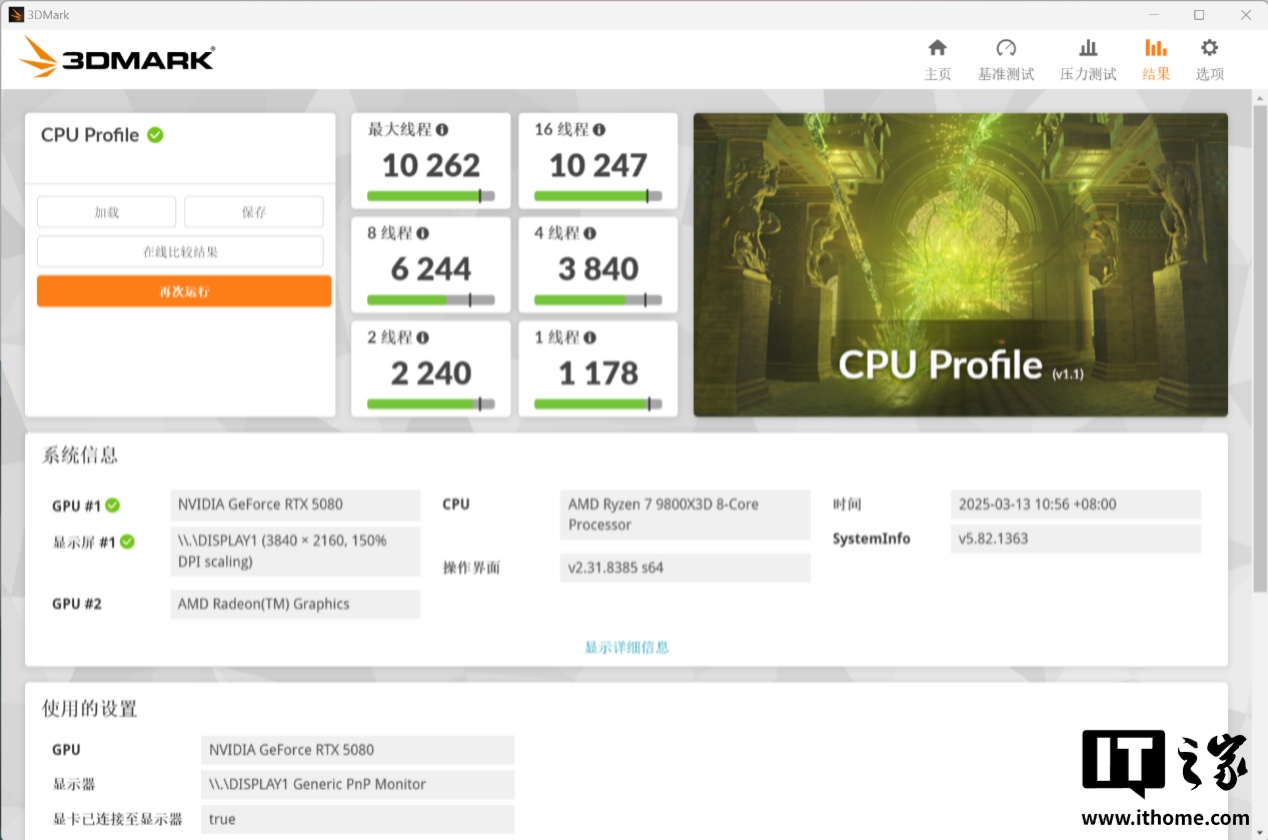Open the Home (主页) icon
1268x840 pixels.
tap(937, 48)
